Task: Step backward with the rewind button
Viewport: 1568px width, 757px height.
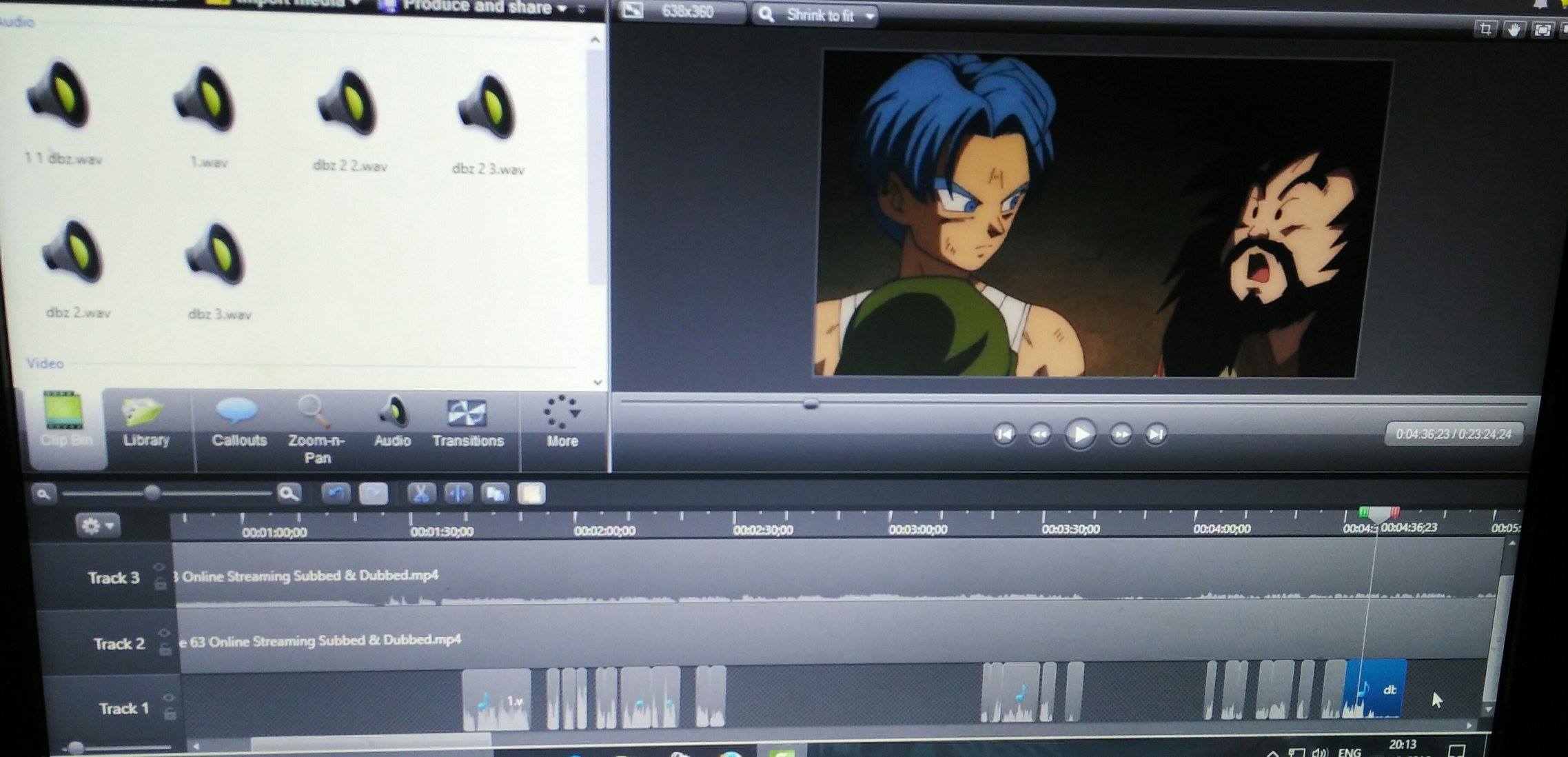Action: click(x=1039, y=434)
